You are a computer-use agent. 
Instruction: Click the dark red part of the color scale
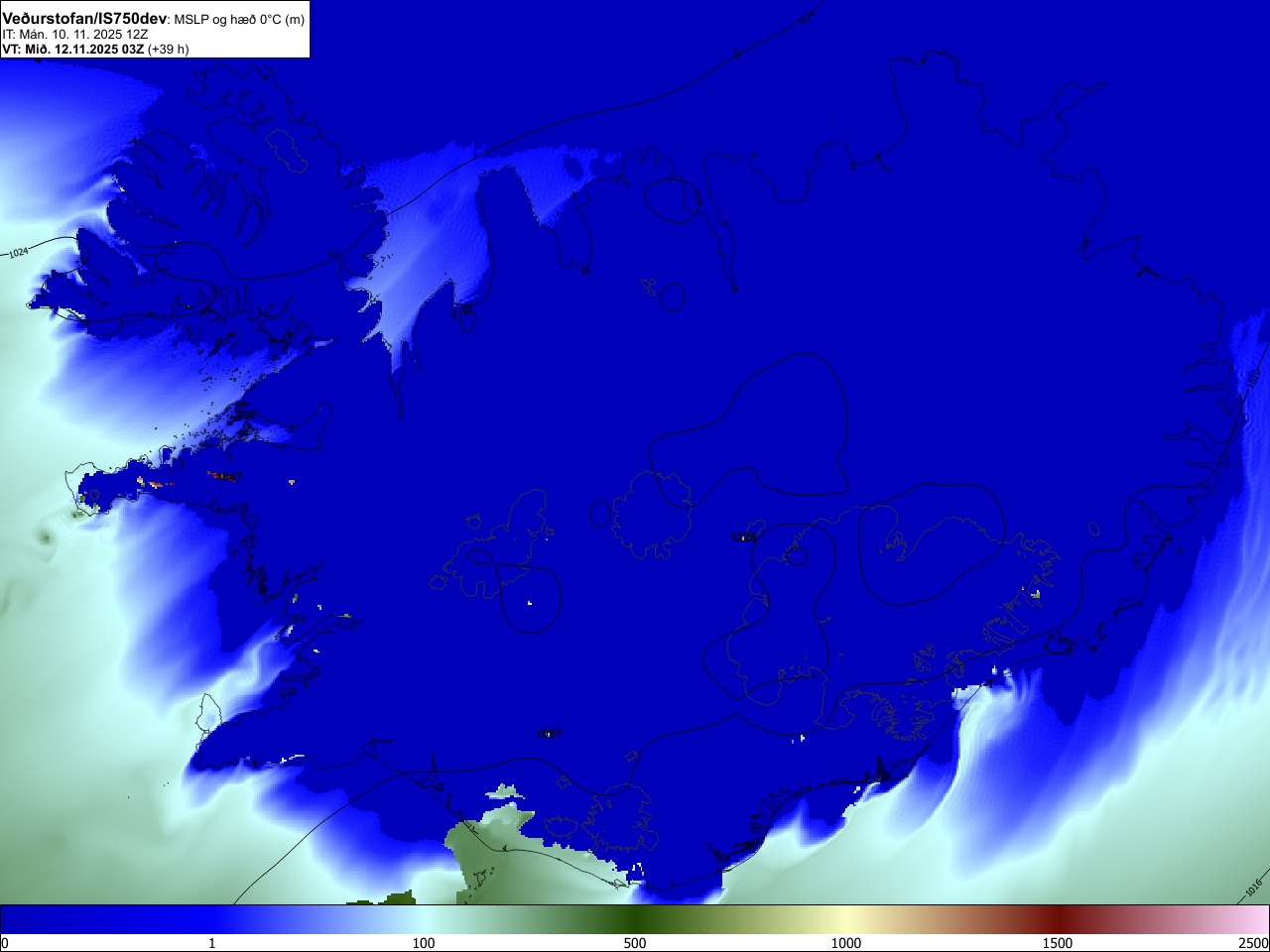point(1058,919)
